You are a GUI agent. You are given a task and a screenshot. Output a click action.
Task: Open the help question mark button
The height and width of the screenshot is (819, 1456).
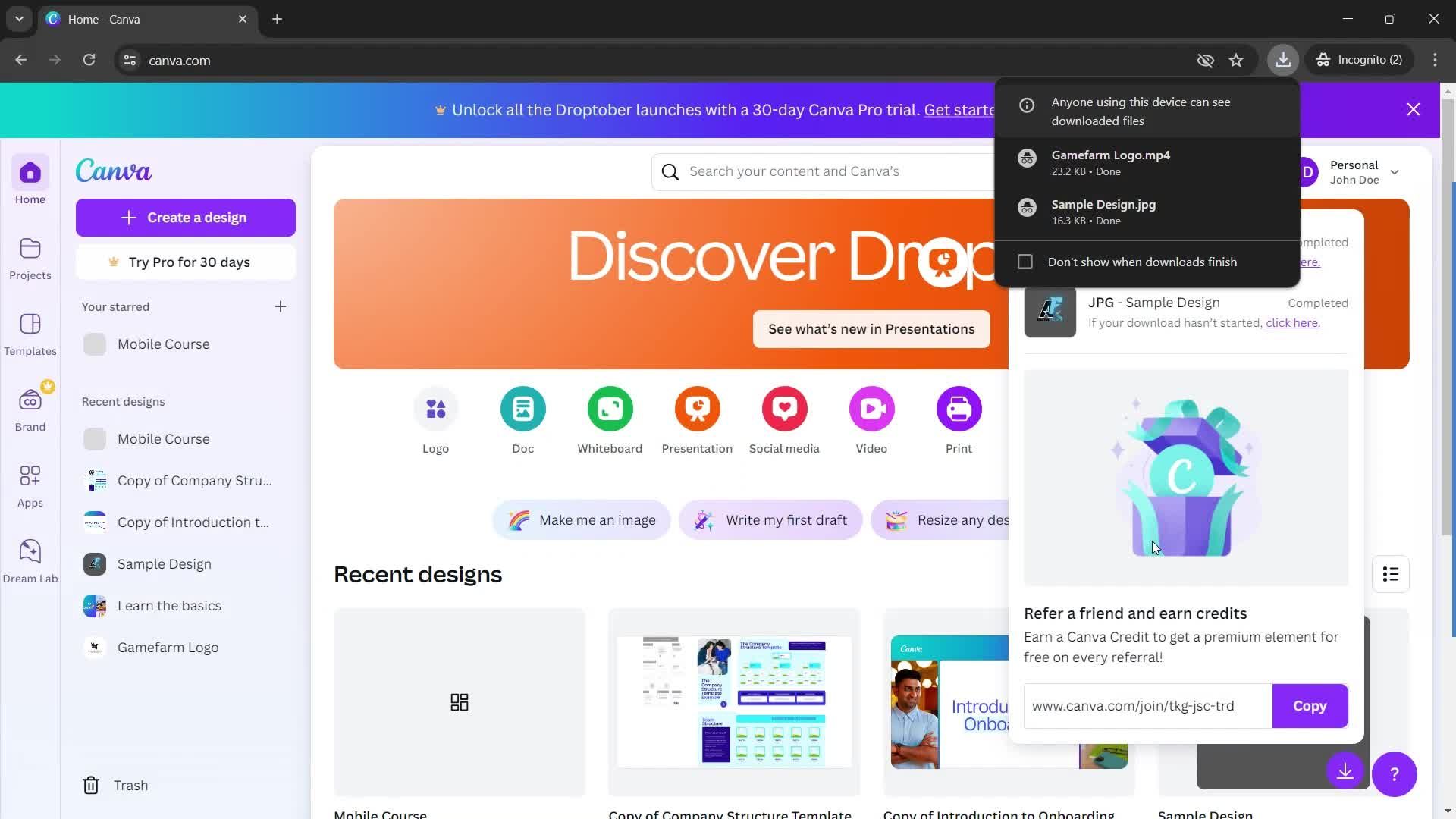pyautogui.click(x=1395, y=774)
